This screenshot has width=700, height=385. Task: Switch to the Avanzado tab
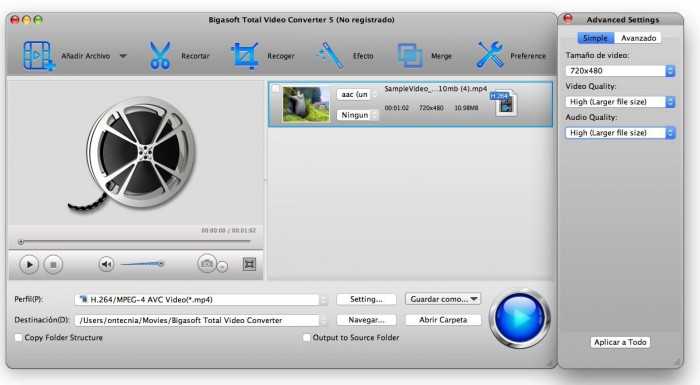click(638, 38)
